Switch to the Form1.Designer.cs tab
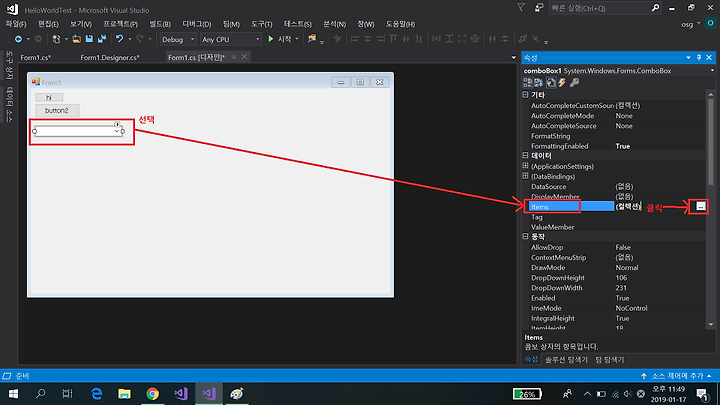720x405 pixels. point(110,57)
